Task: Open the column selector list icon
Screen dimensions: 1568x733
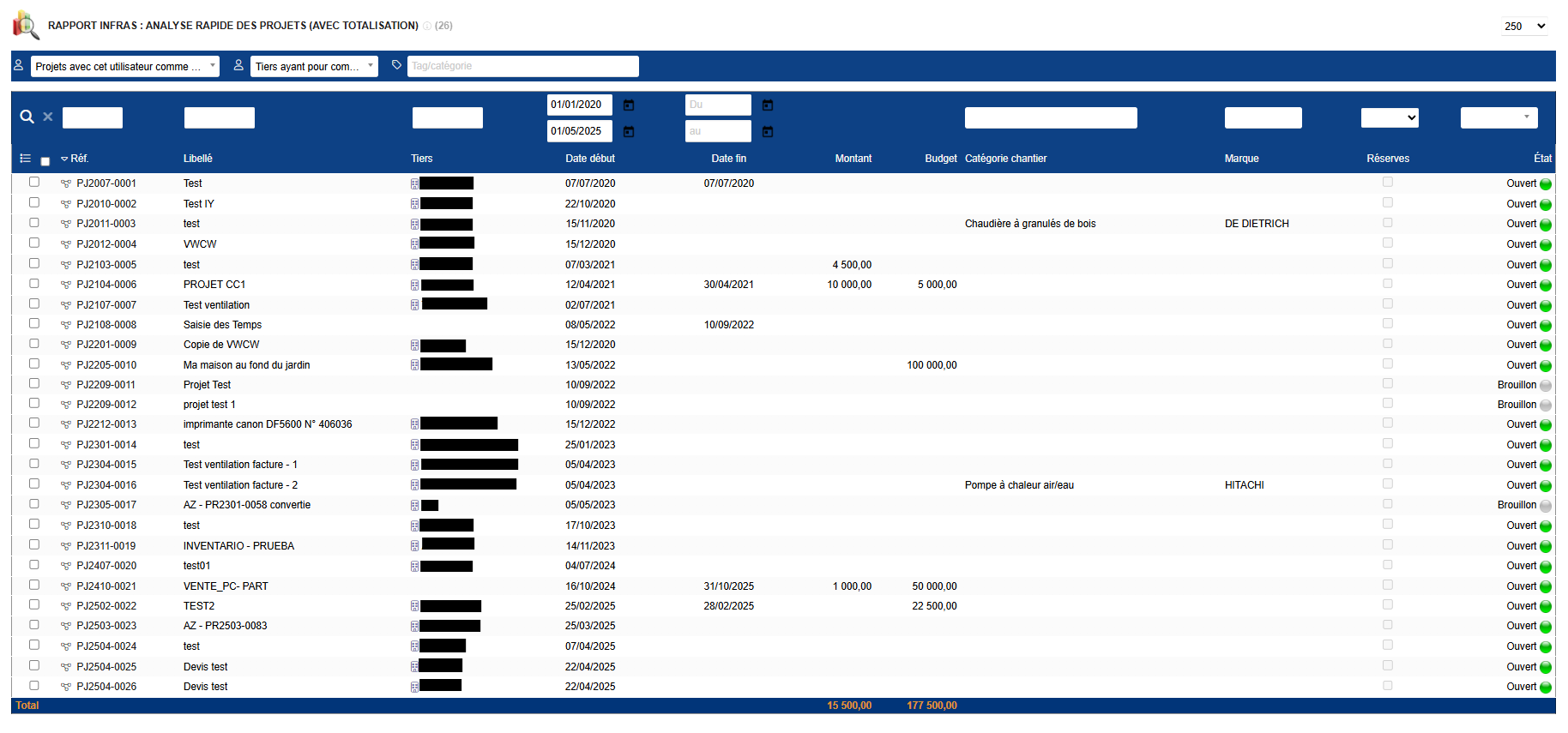Action: pyautogui.click(x=26, y=159)
